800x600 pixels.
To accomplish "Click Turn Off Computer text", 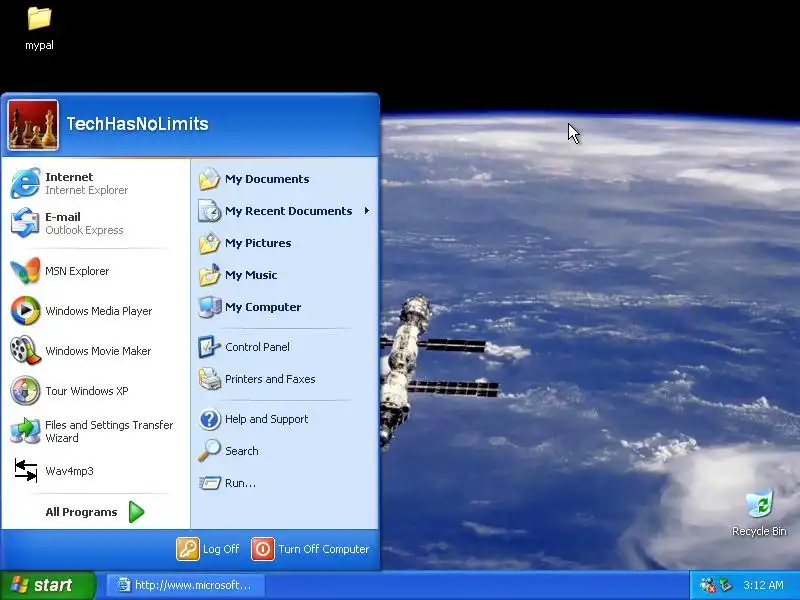I will (x=323, y=549).
